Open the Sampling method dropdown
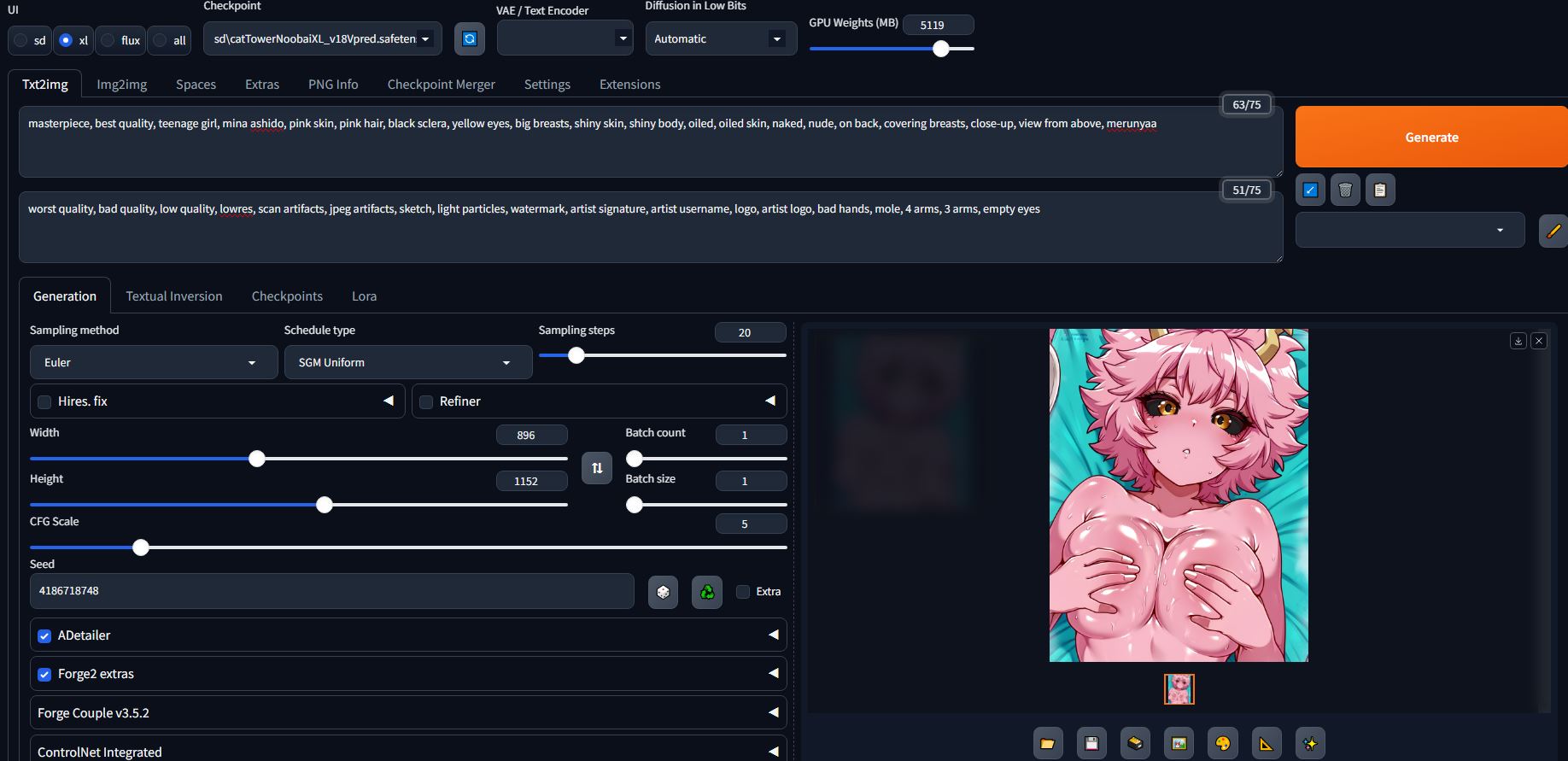 (154, 362)
